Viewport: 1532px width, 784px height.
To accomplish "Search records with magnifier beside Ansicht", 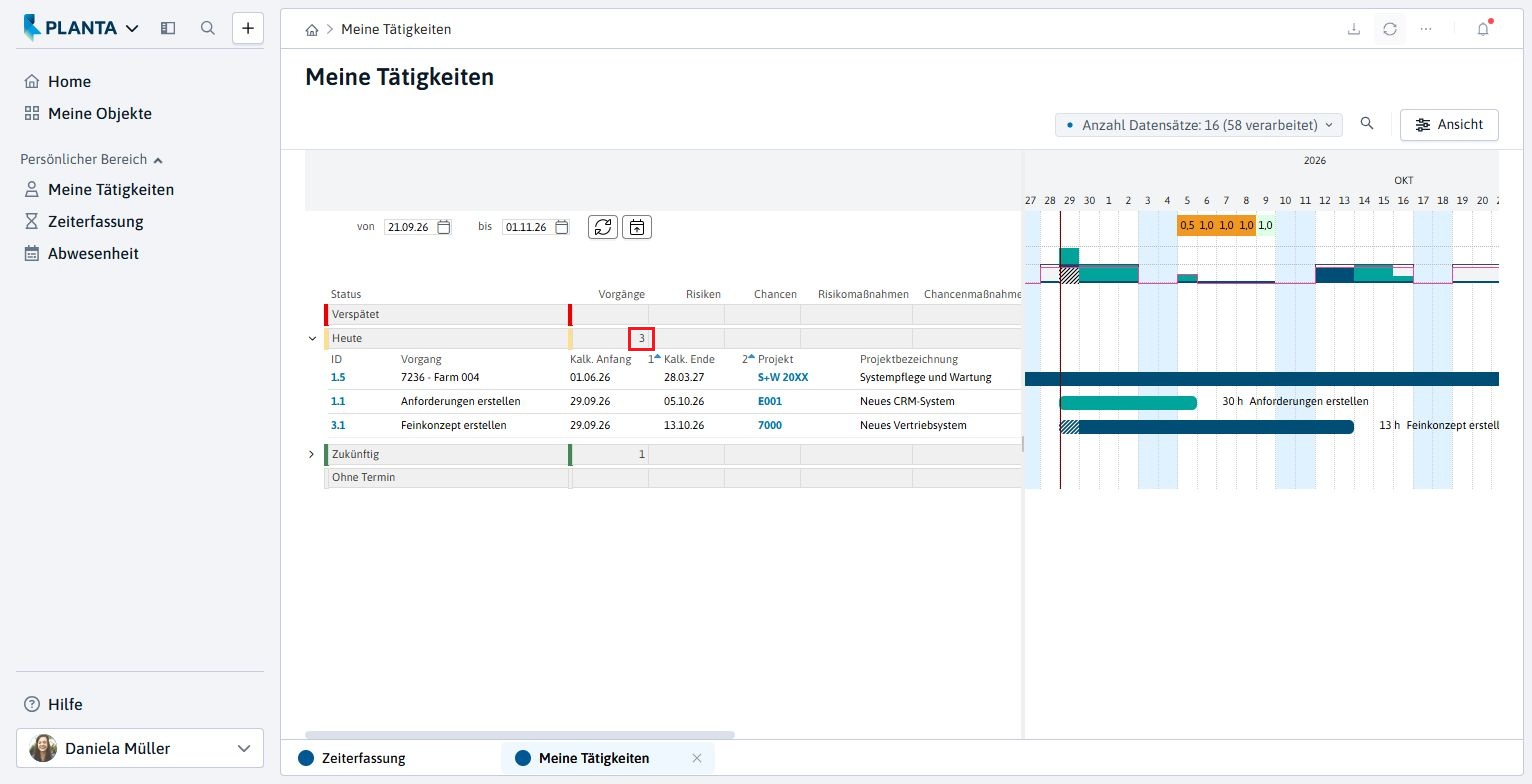I will (x=1367, y=124).
